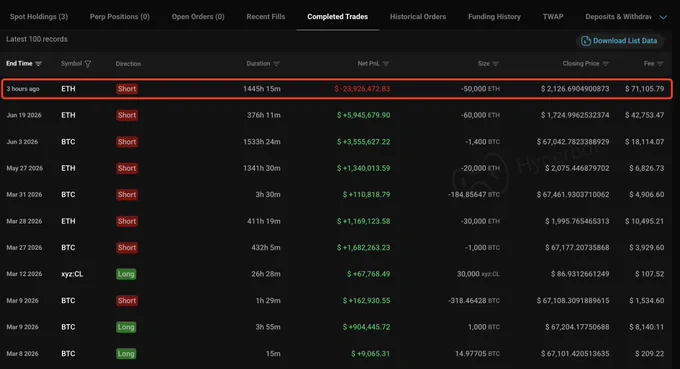Click Long badge in Mar 12 2026 row
680x369 pixels.
coord(126,274)
